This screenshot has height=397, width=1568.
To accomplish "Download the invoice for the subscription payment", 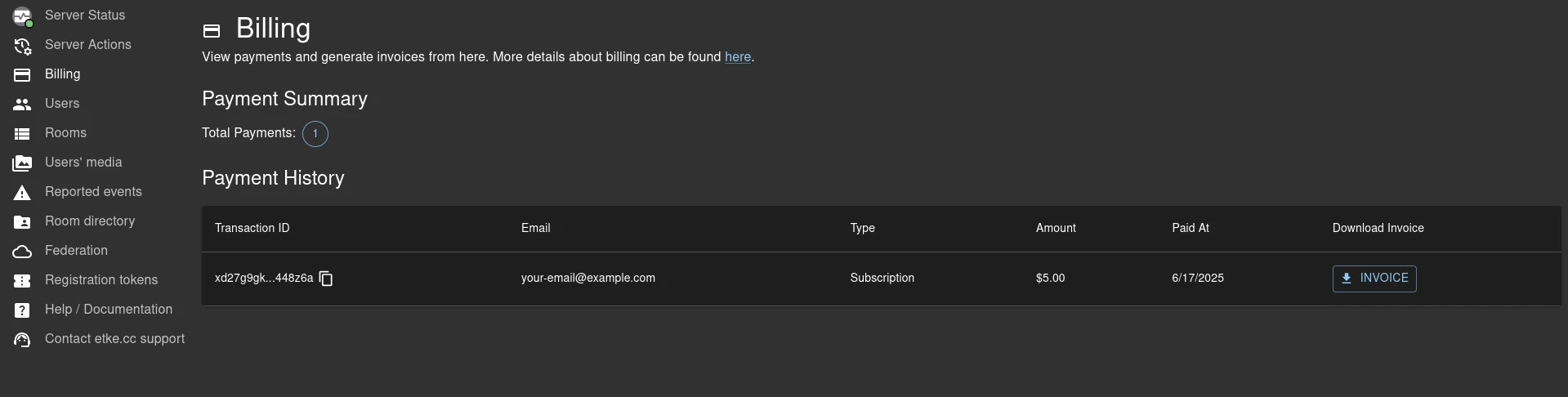I will click(x=1374, y=279).
